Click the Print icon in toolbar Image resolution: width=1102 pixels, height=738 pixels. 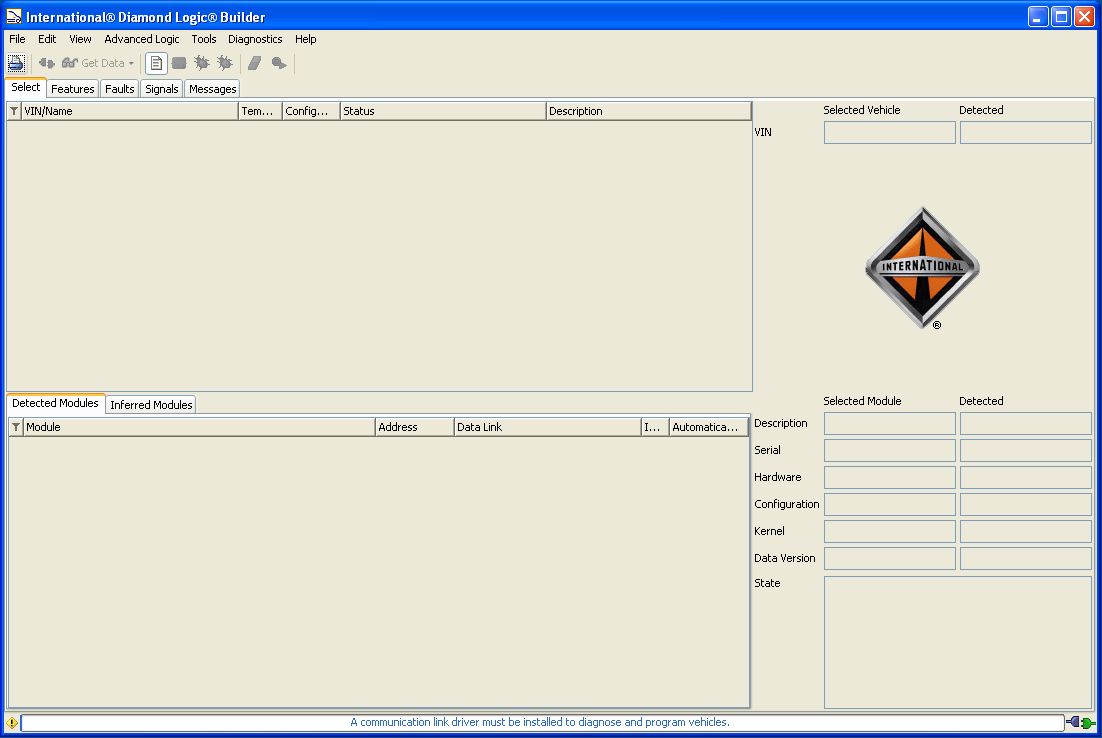tap(16, 63)
